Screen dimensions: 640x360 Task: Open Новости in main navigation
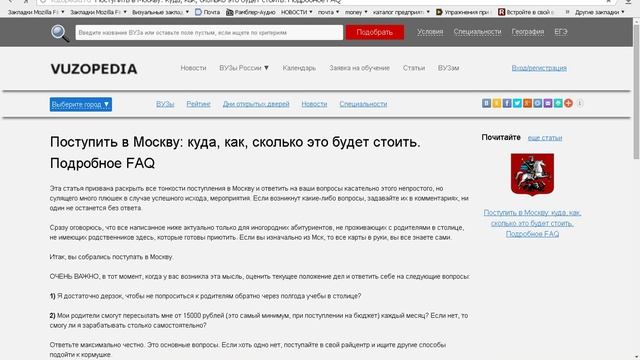(193, 68)
